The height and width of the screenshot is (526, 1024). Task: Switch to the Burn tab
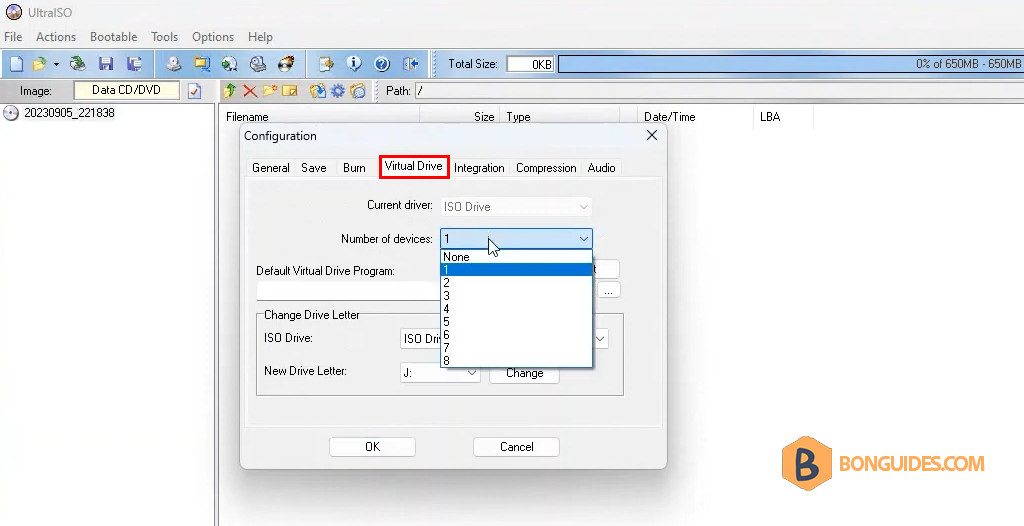(x=354, y=168)
